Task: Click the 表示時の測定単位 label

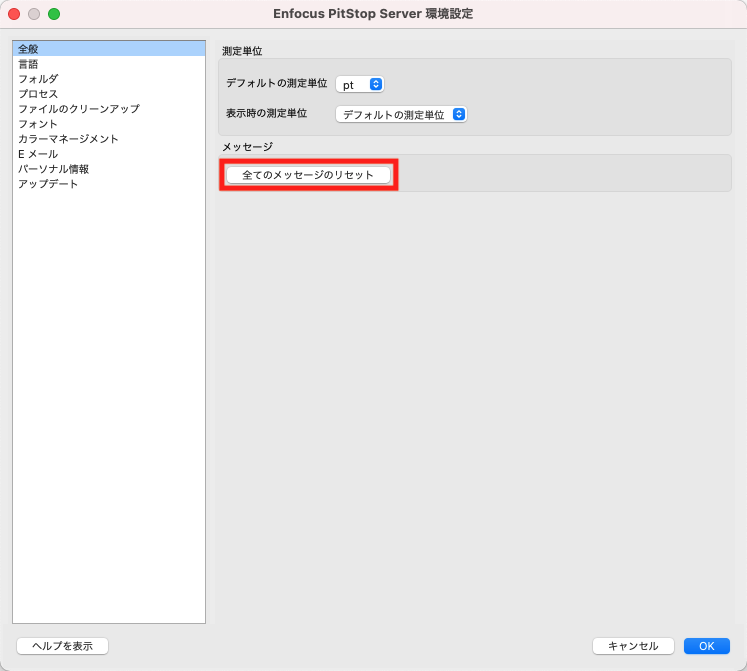Action: 266,113
